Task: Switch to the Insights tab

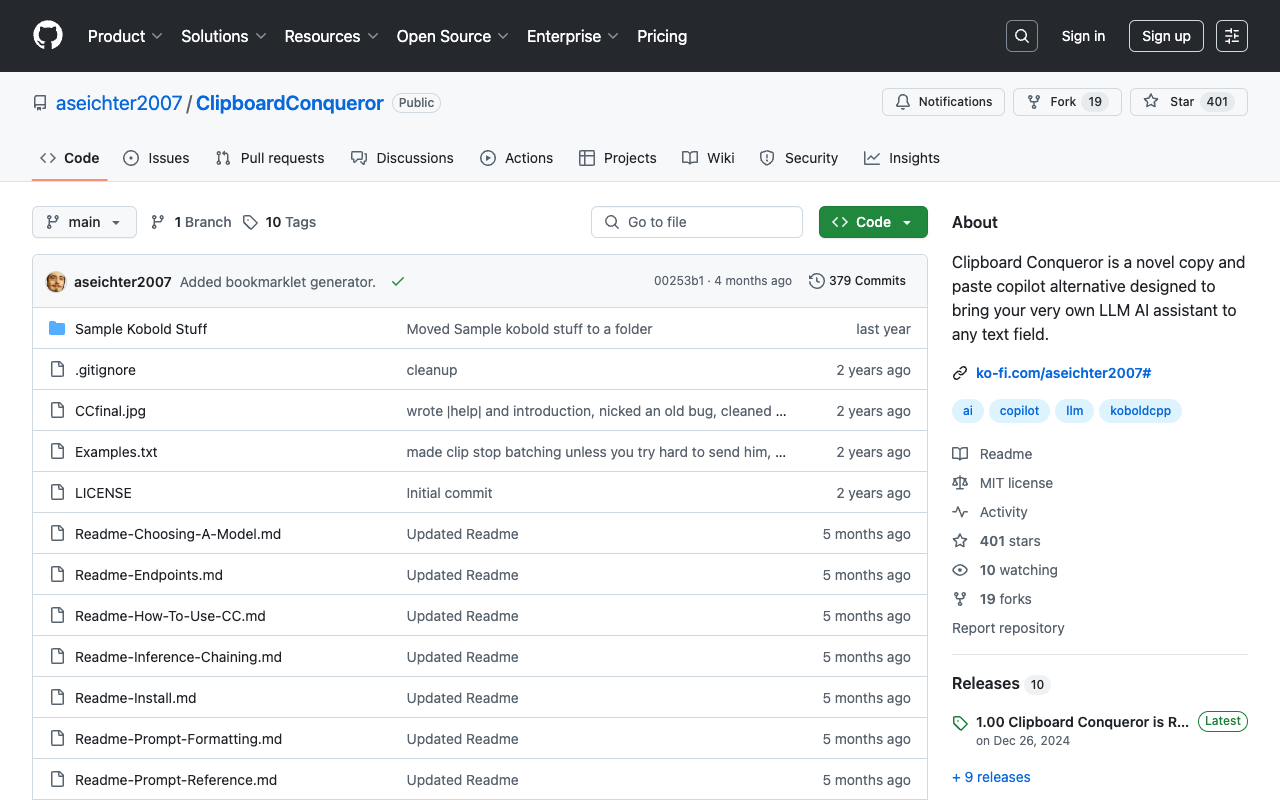Action: point(902,158)
